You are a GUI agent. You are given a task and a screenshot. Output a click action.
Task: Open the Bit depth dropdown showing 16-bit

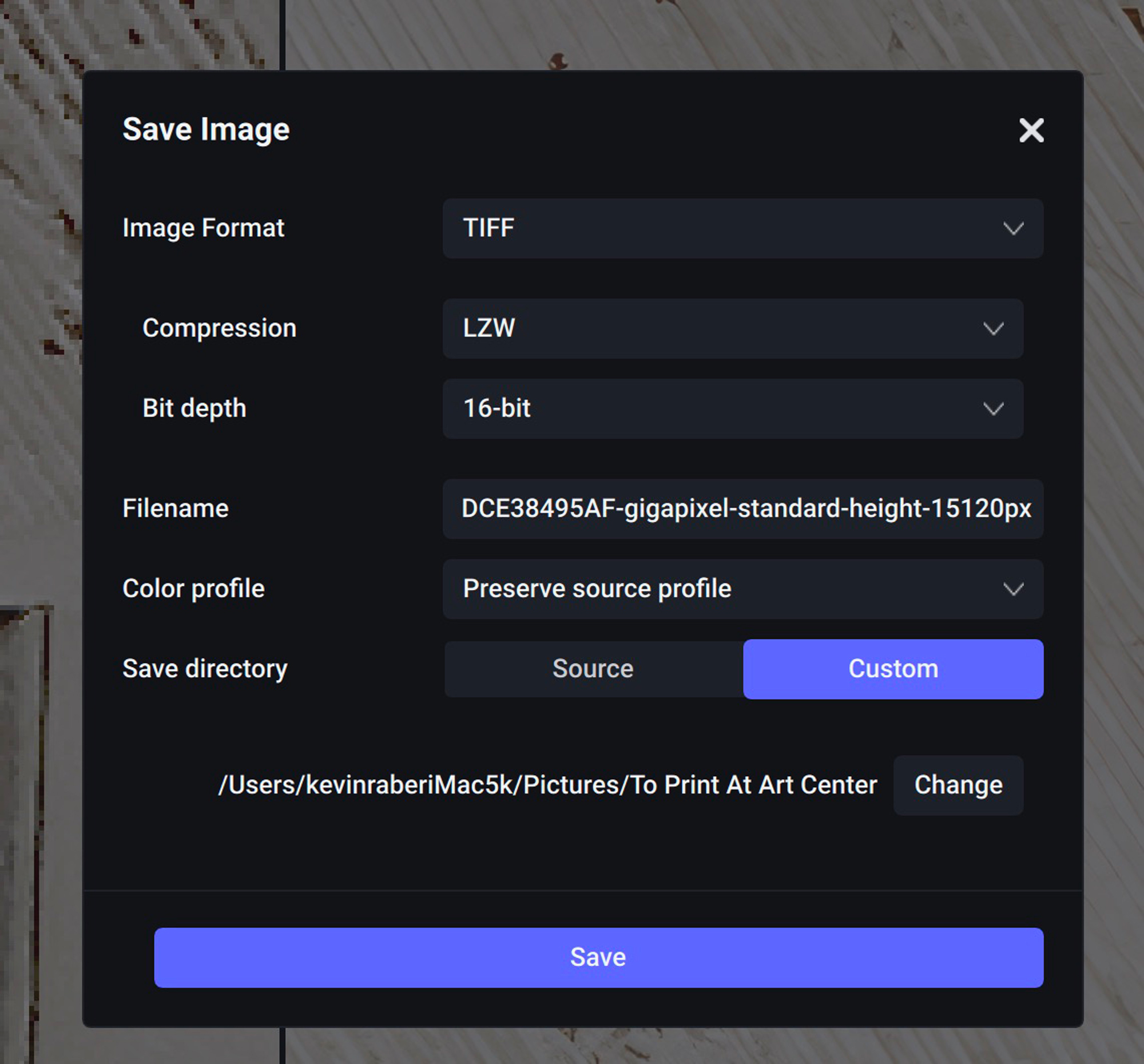click(x=733, y=408)
